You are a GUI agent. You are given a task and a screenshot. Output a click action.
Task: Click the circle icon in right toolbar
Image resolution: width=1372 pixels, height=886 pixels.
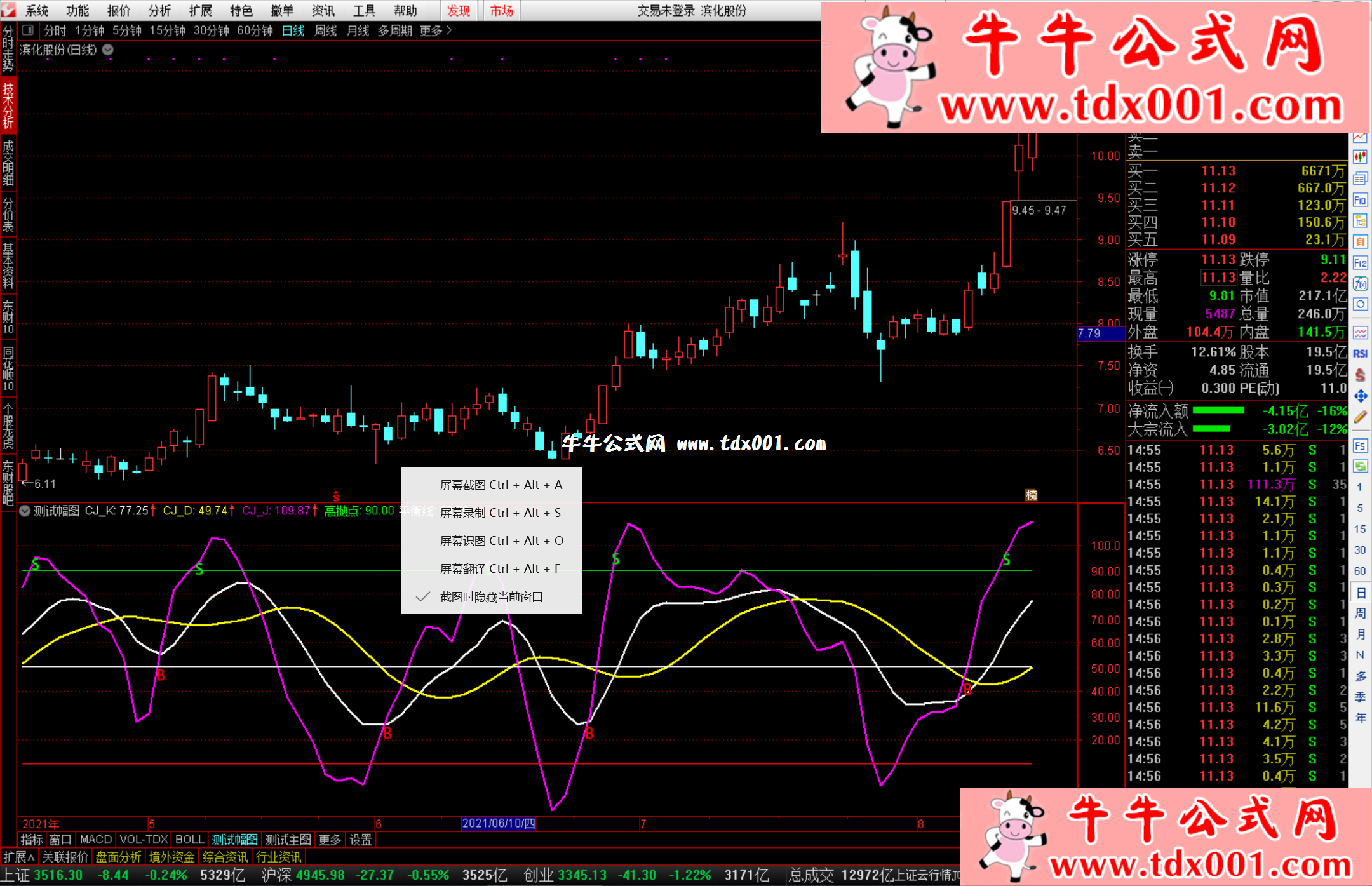(x=1360, y=304)
